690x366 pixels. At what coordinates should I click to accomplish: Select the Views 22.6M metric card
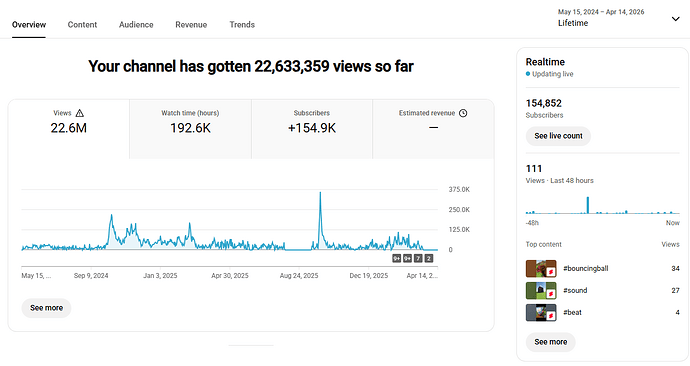point(69,129)
